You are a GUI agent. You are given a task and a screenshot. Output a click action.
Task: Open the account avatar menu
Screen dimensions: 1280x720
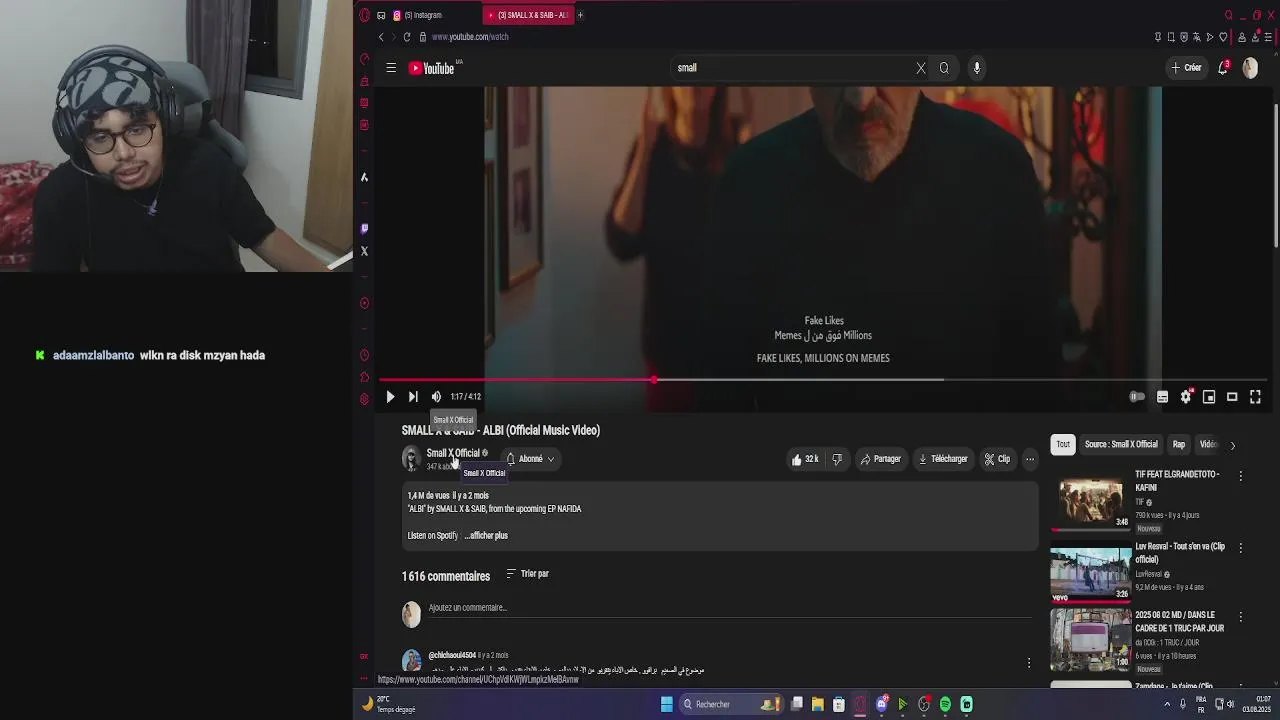(1250, 68)
